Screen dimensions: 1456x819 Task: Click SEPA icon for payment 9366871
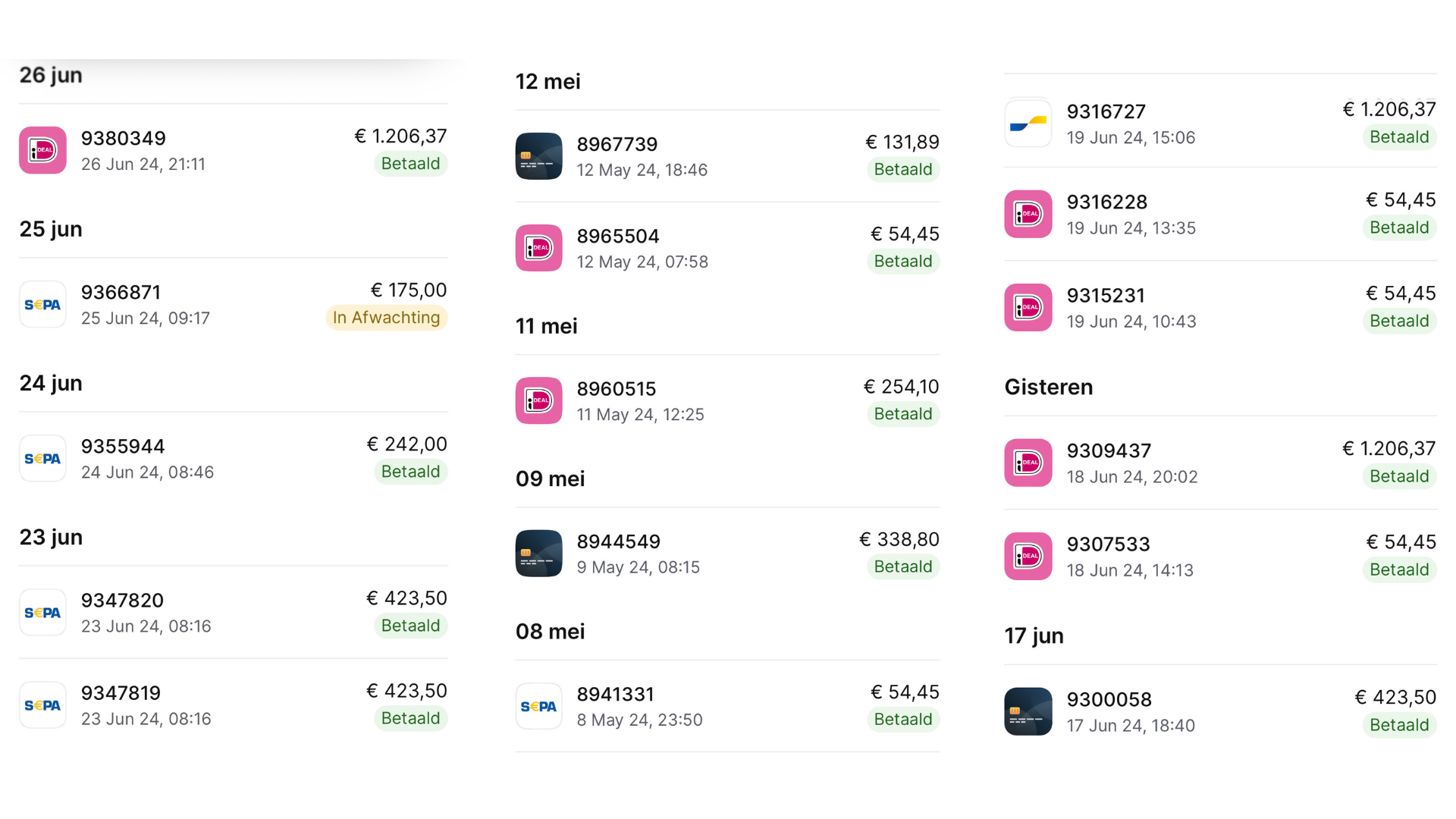point(42,304)
